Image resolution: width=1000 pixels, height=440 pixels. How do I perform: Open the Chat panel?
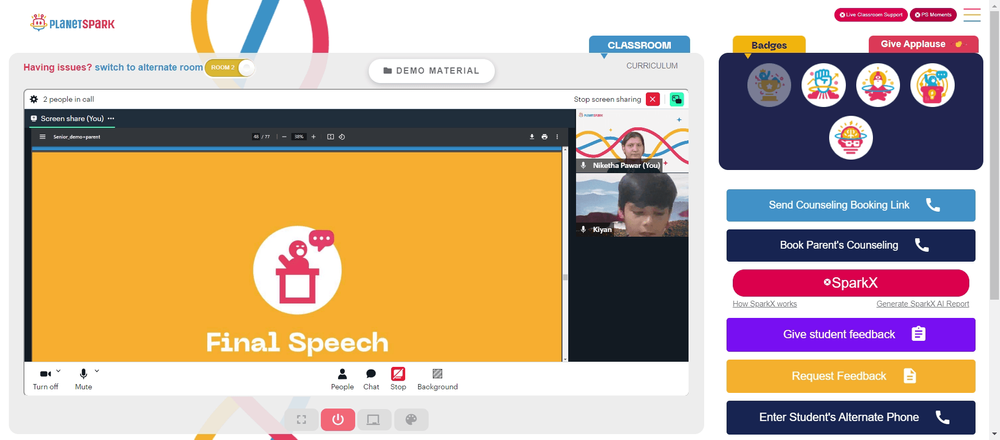tap(371, 379)
